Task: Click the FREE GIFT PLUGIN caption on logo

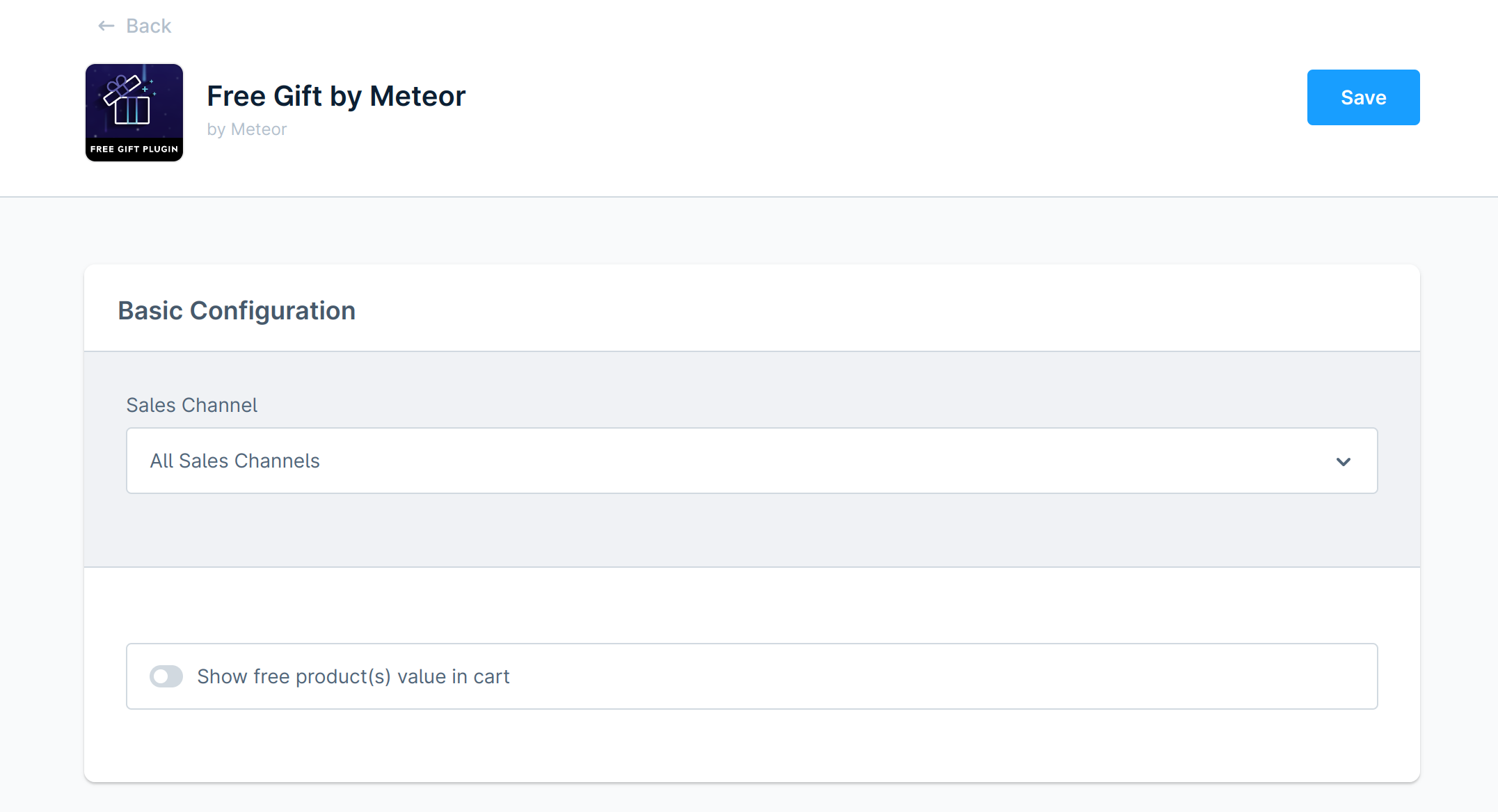Action: click(134, 149)
